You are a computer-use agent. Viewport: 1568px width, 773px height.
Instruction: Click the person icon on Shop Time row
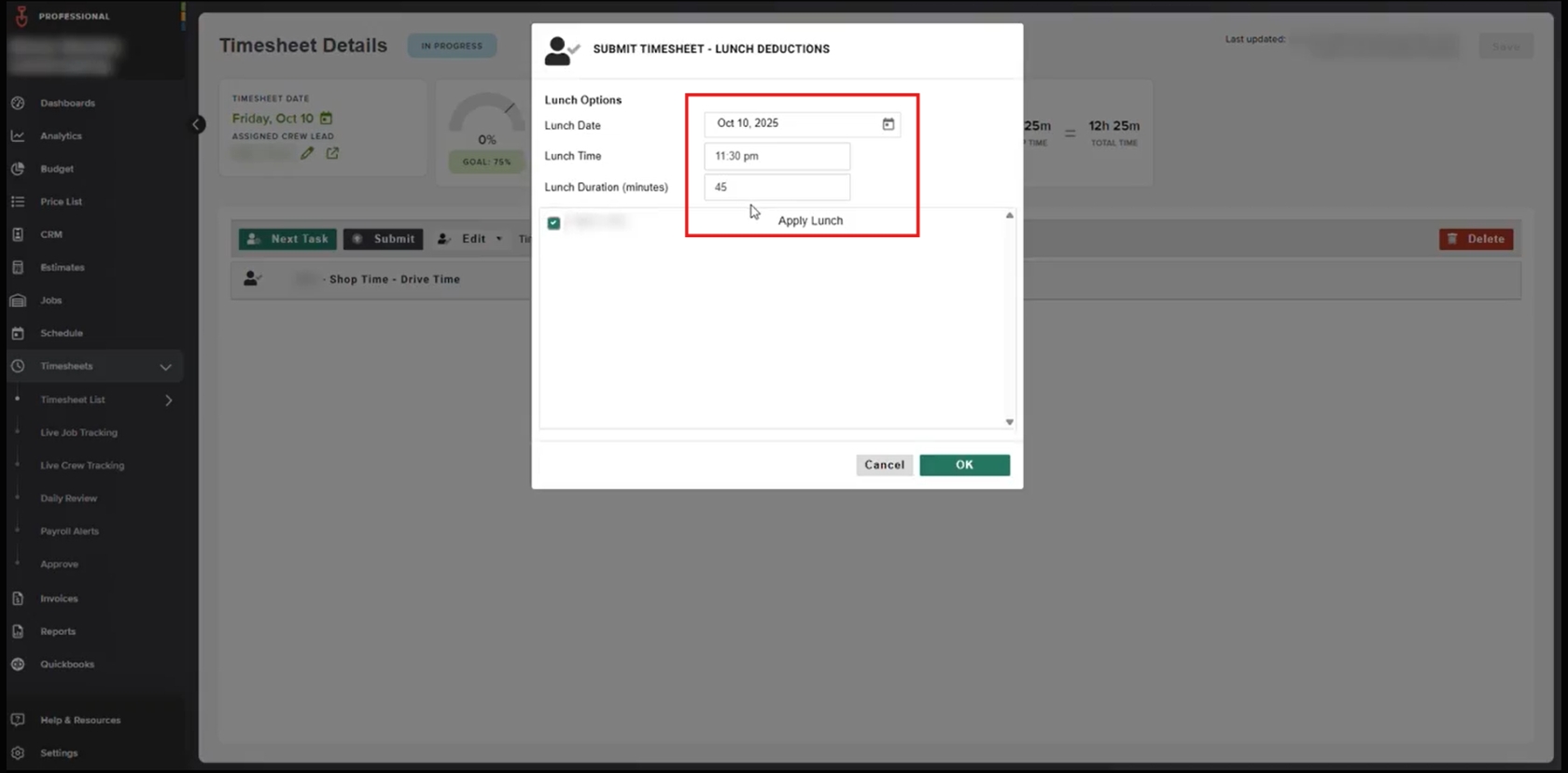coord(252,279)
